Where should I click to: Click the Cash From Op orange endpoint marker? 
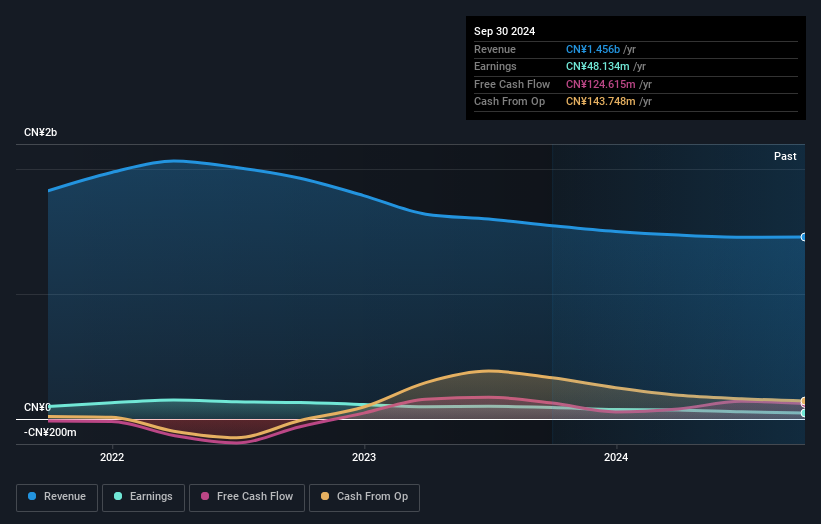(x=804, y=401)
